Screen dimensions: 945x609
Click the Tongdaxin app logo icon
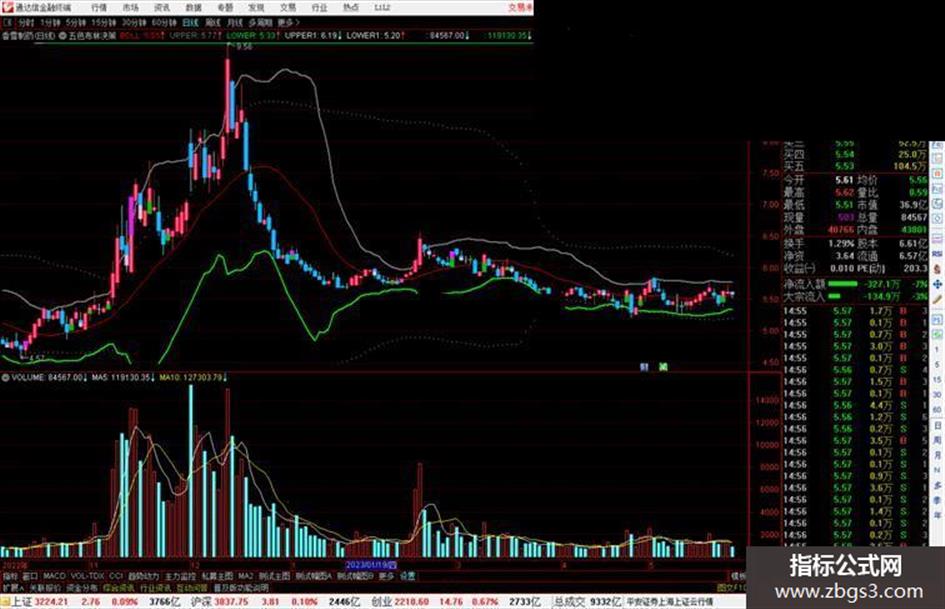7,7
